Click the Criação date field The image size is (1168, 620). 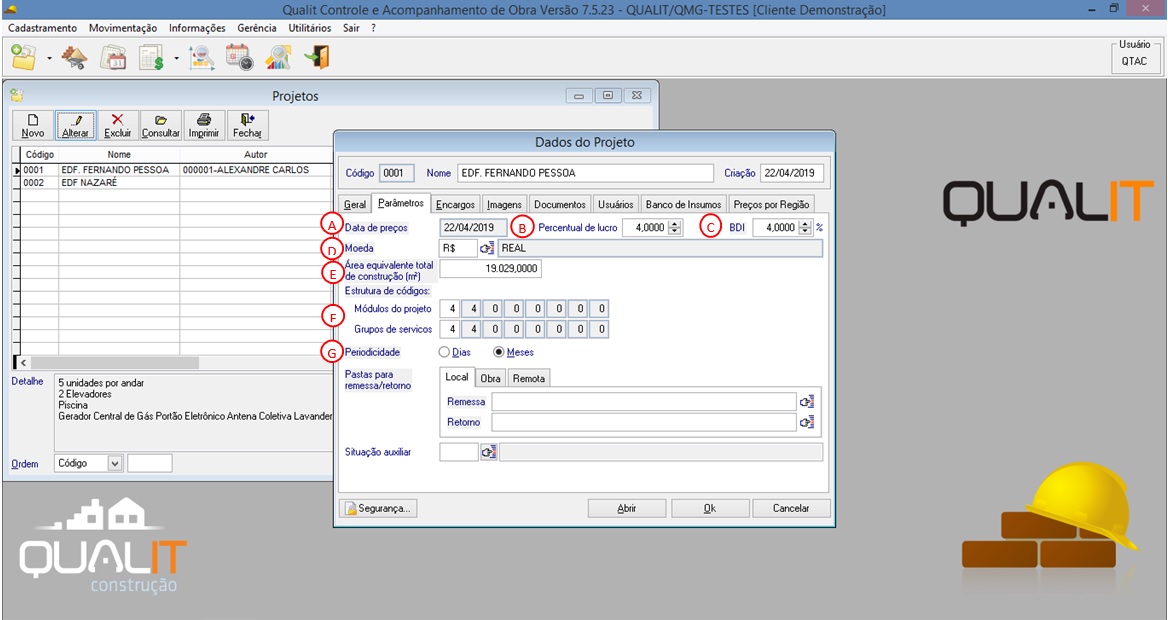pyautogui.click(x=792, y=173)
